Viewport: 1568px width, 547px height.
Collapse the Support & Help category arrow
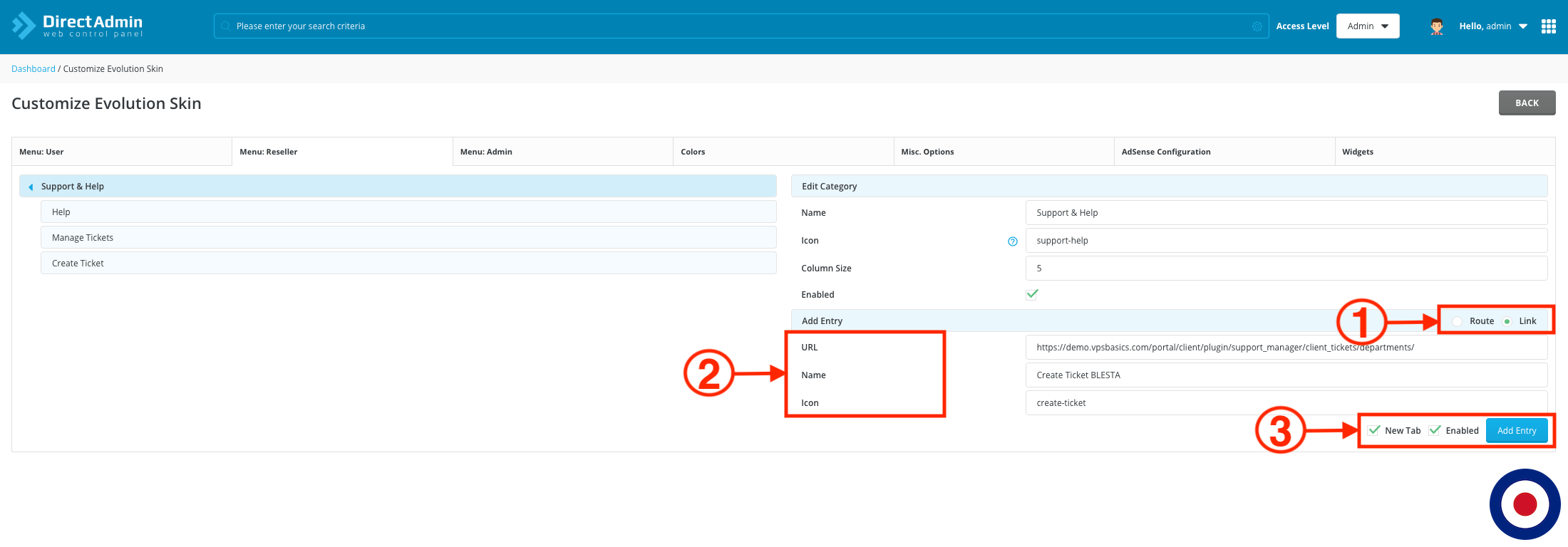(31, 187)
